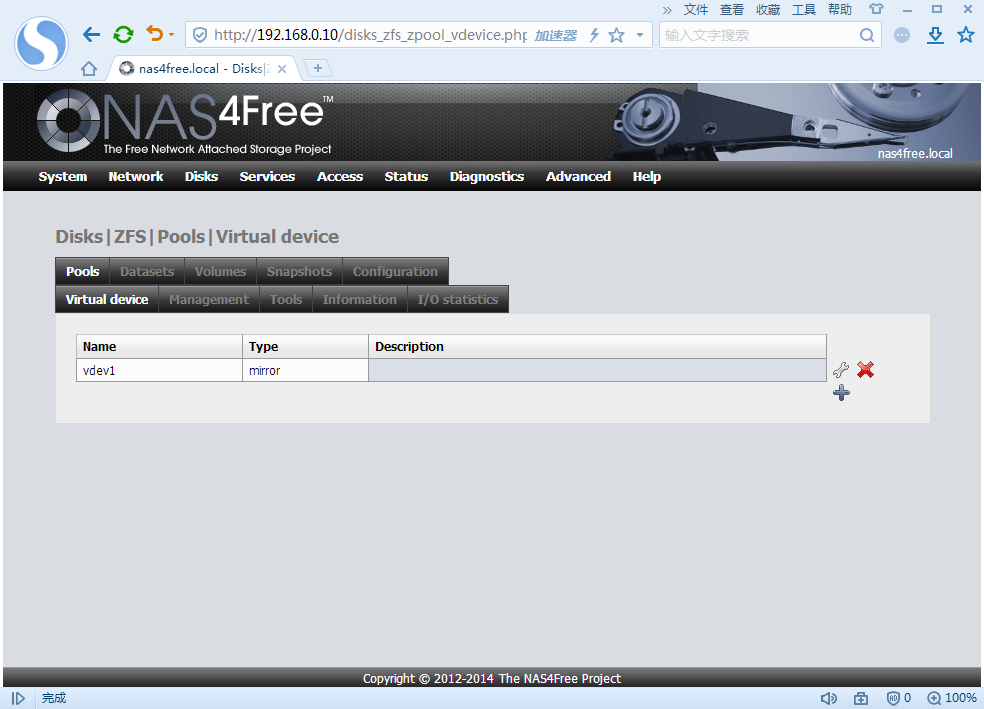Toggle the sidebar icon in status bar
Viewport: 984px width, 709px height.
click(18, 698)
